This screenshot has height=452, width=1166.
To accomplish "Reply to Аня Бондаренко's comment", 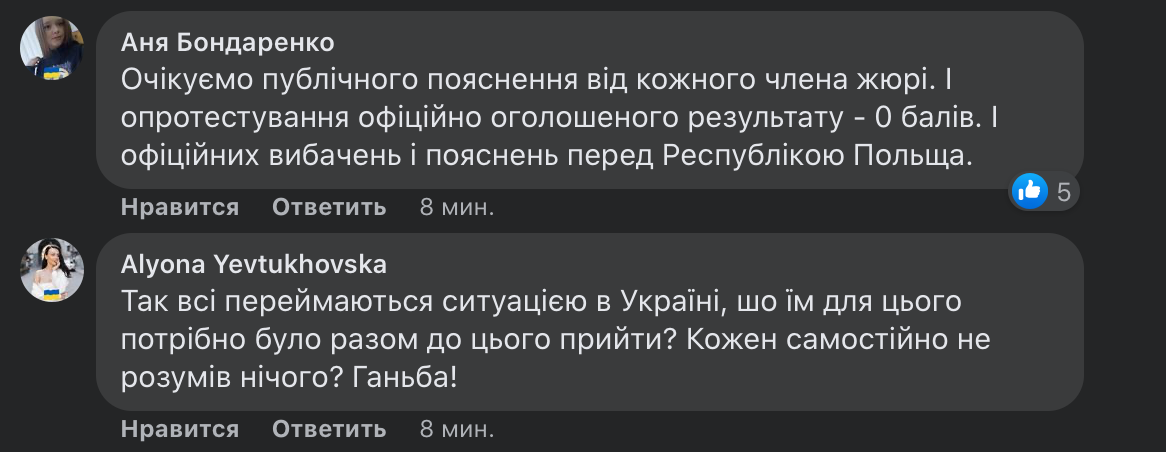I will click(x=329, y=207).
